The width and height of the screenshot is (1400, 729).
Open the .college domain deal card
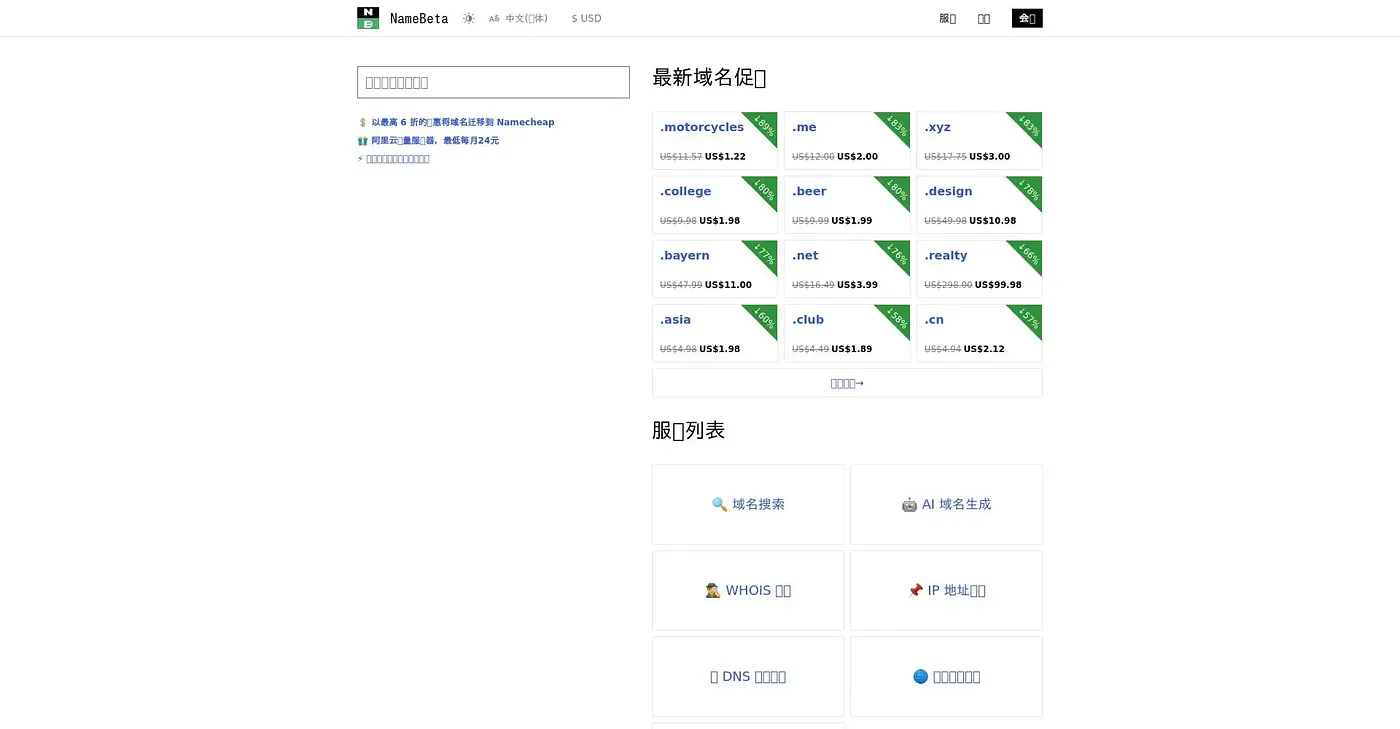714,205
